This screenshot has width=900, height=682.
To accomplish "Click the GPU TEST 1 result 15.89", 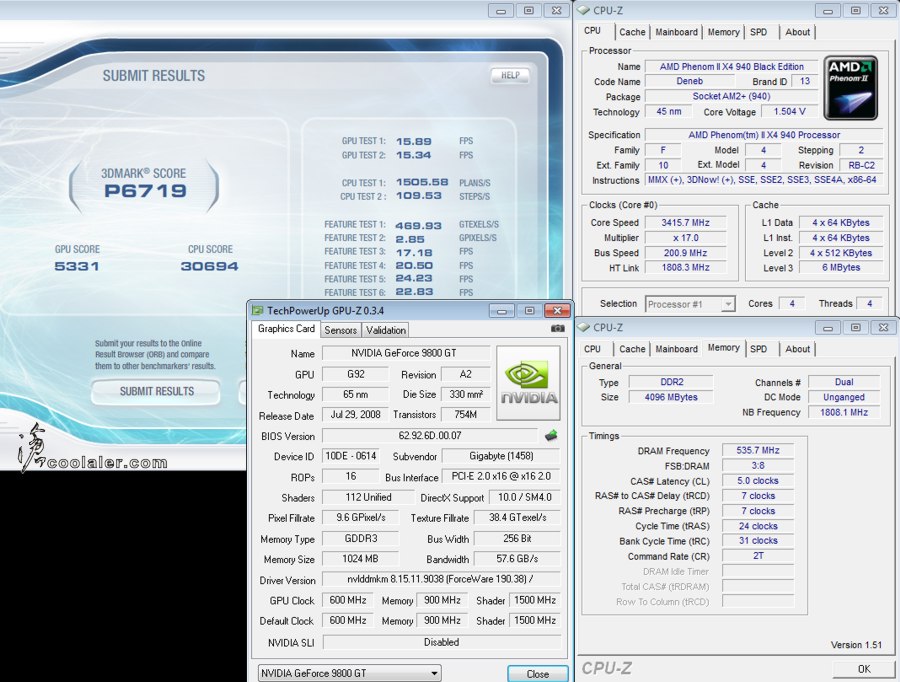I will pyautogui.click(x=413, y=141).
